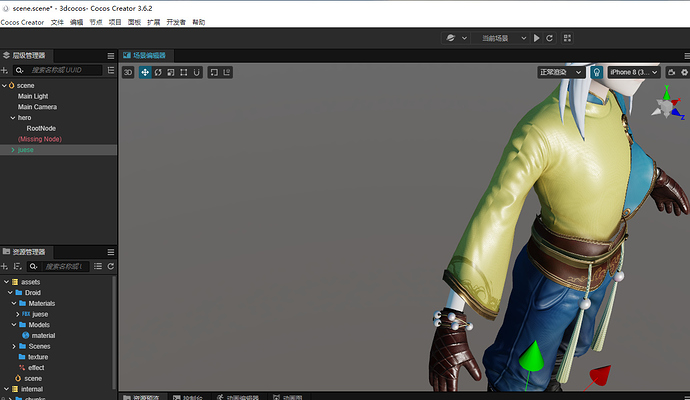The height and width of the screenshot is (400, 690).
Task: Click add node plus in Hierarchy
Action: coord(4,70)
